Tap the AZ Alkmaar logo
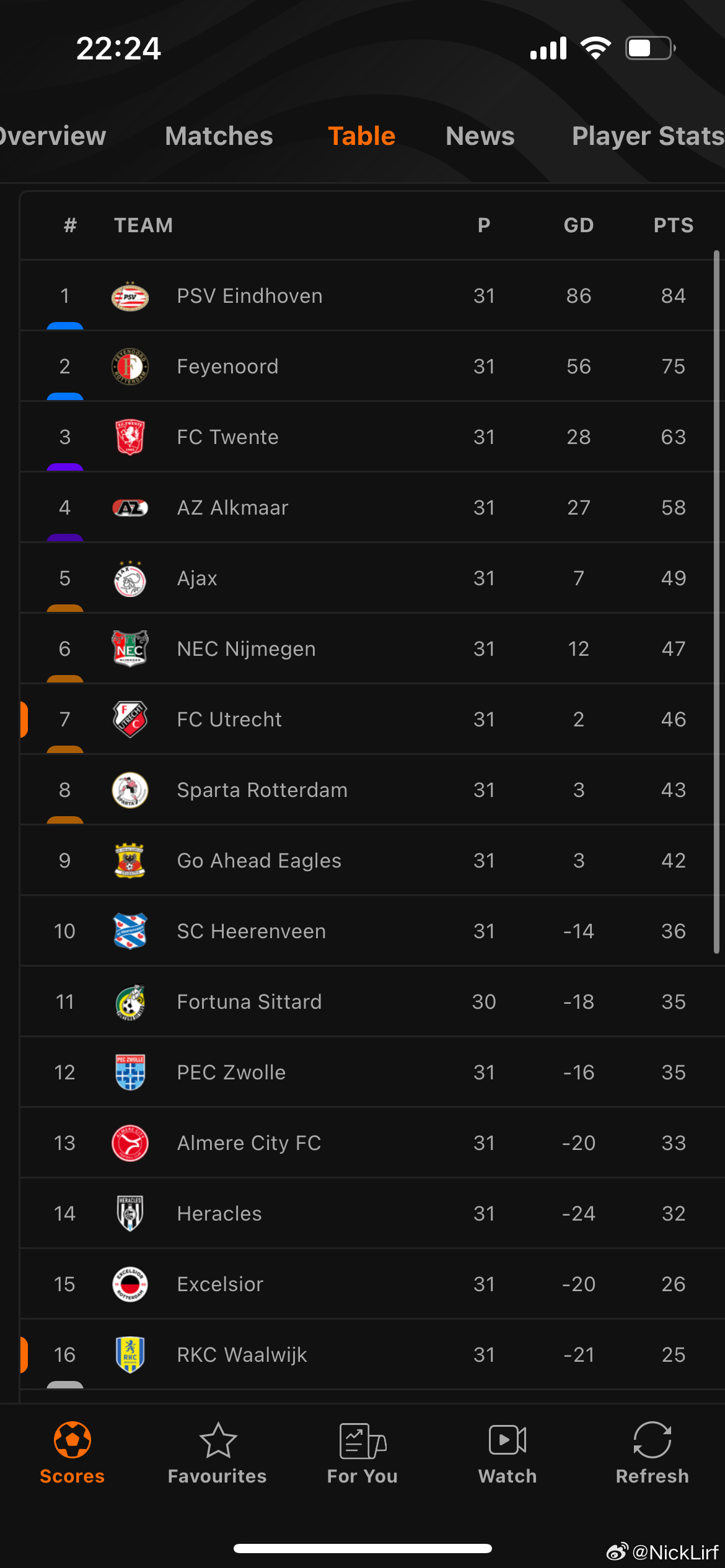This screenshot has width=725, height=1568. [130, 508]
